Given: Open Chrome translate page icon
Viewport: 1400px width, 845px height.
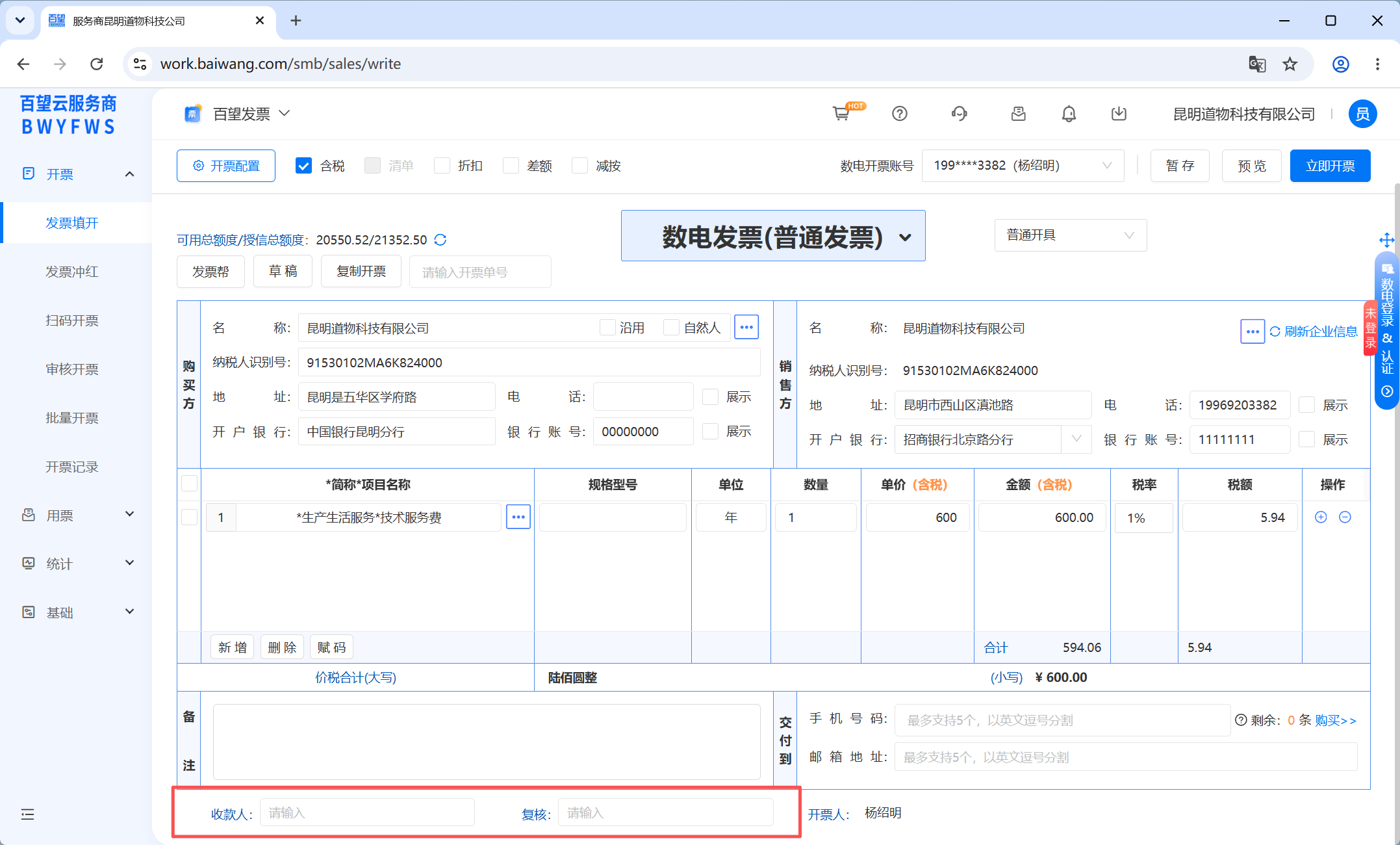Looking at the screenshot, I should [1257, 64].
